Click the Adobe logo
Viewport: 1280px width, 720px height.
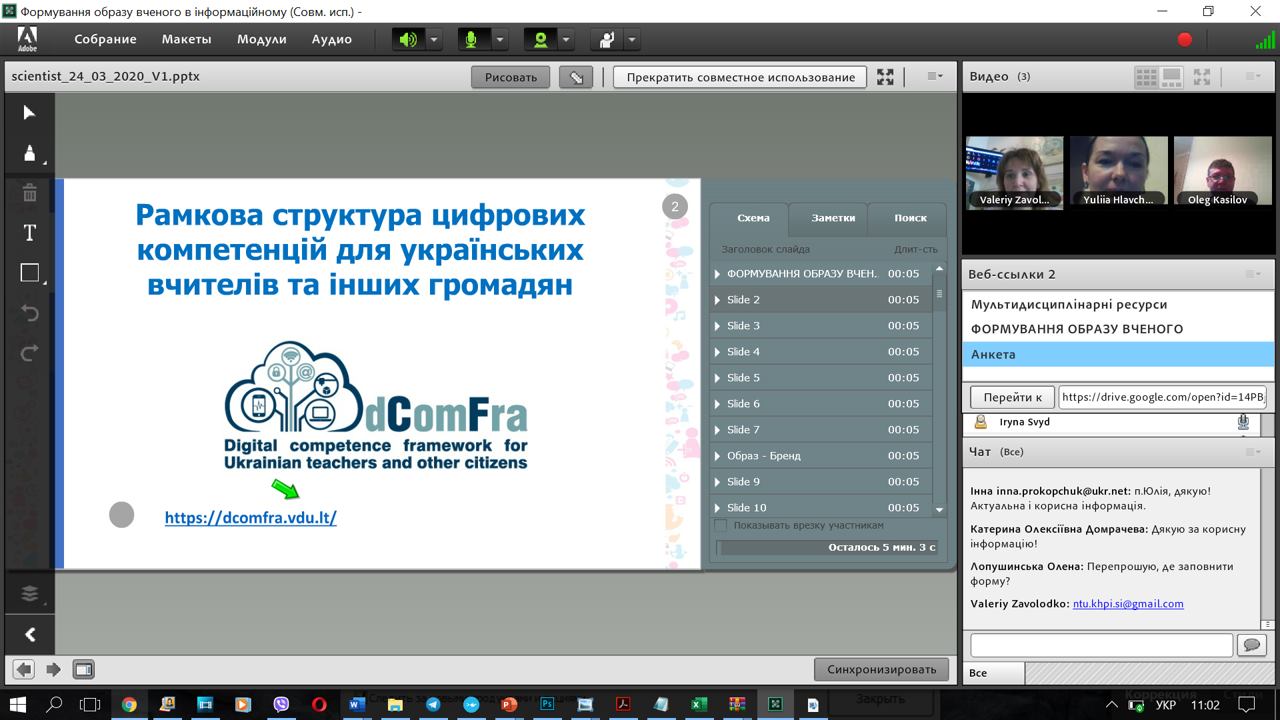28,39
